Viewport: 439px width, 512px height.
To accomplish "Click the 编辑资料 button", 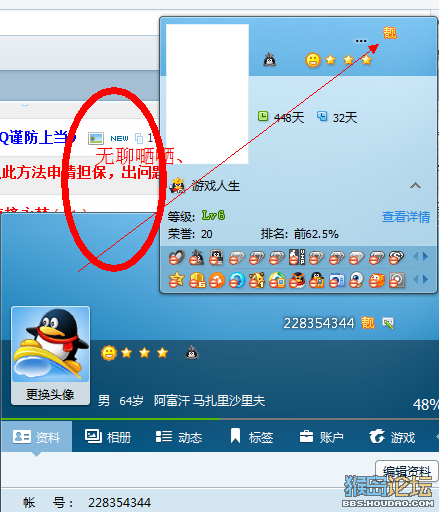I will point(407,472).
